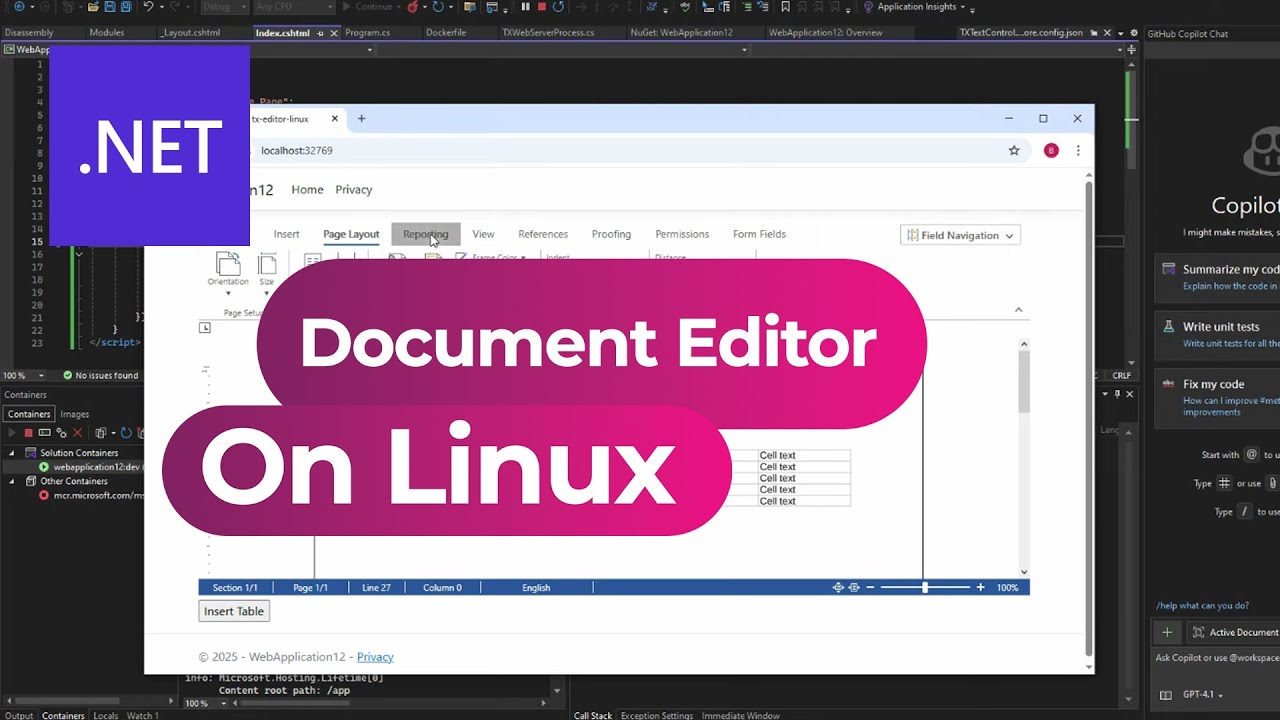Click the copy files icon in Containers toolbar

point(101,433)
